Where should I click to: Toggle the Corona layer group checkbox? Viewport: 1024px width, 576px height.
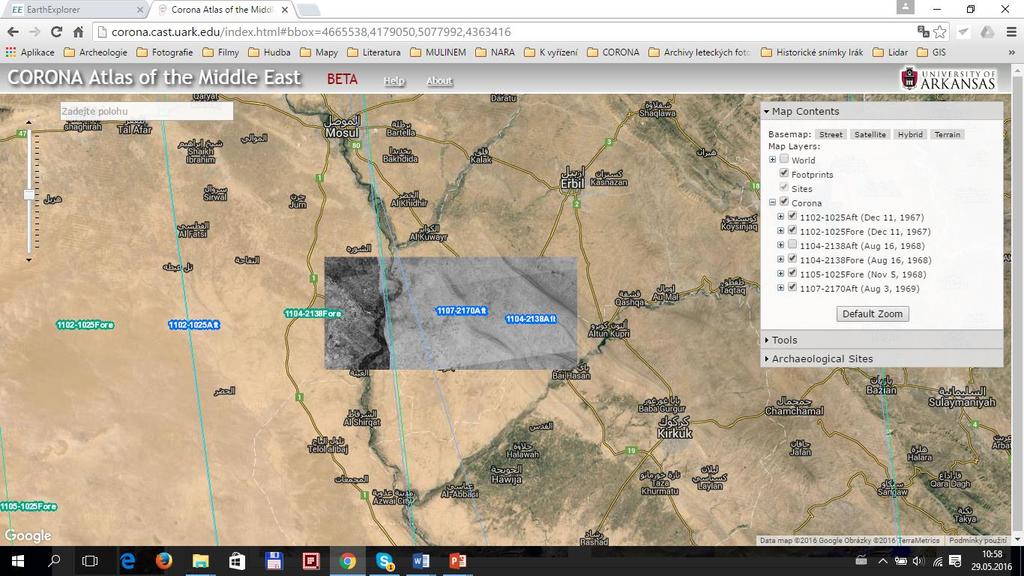(784, 202)
